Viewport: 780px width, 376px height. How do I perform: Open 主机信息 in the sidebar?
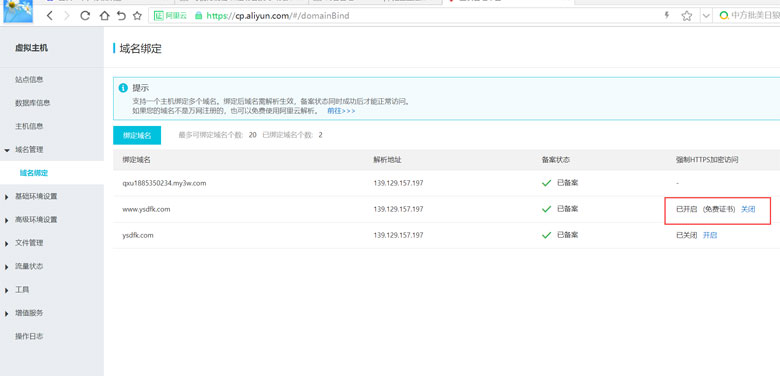[29, 126]
